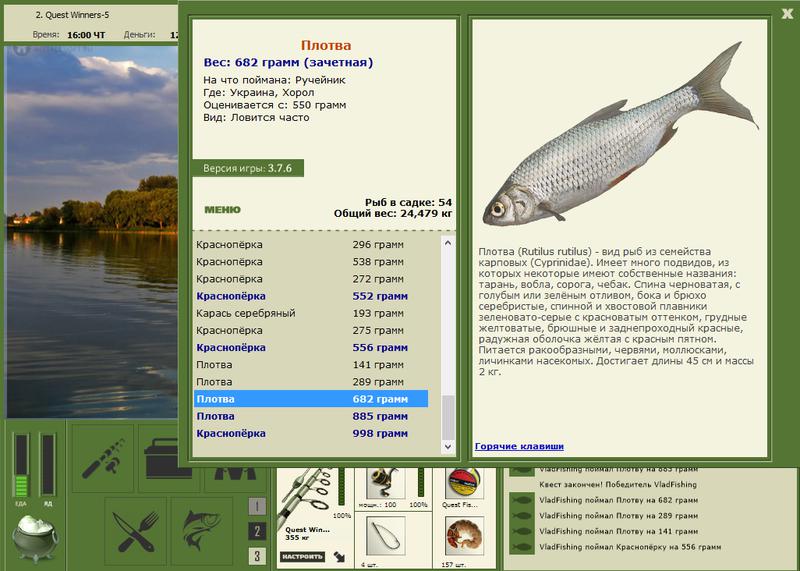
Task: Click the ЕДА food level bar
Action: pyautogui.click(x=21, y=465)
